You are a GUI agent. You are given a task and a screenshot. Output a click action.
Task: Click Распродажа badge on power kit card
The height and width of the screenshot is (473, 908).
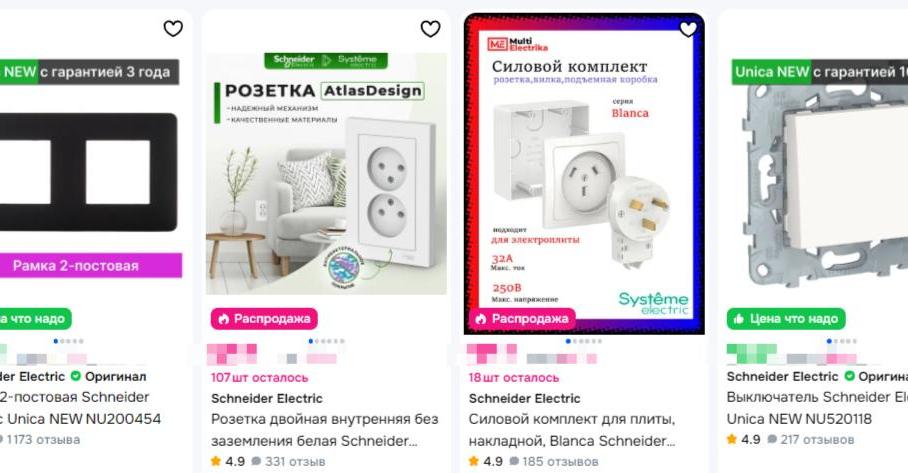pos(522,319)
